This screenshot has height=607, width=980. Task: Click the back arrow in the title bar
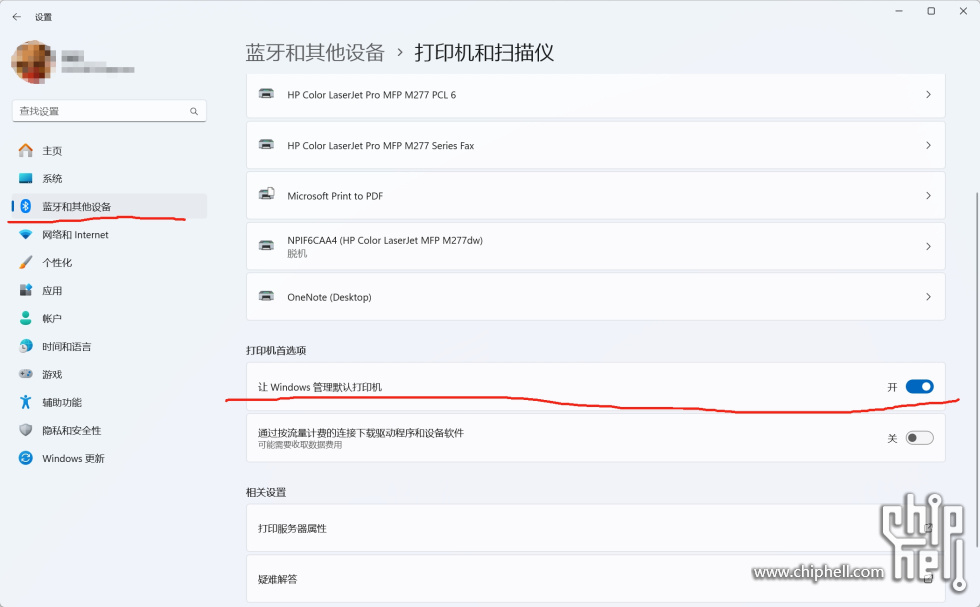[17, 17]
